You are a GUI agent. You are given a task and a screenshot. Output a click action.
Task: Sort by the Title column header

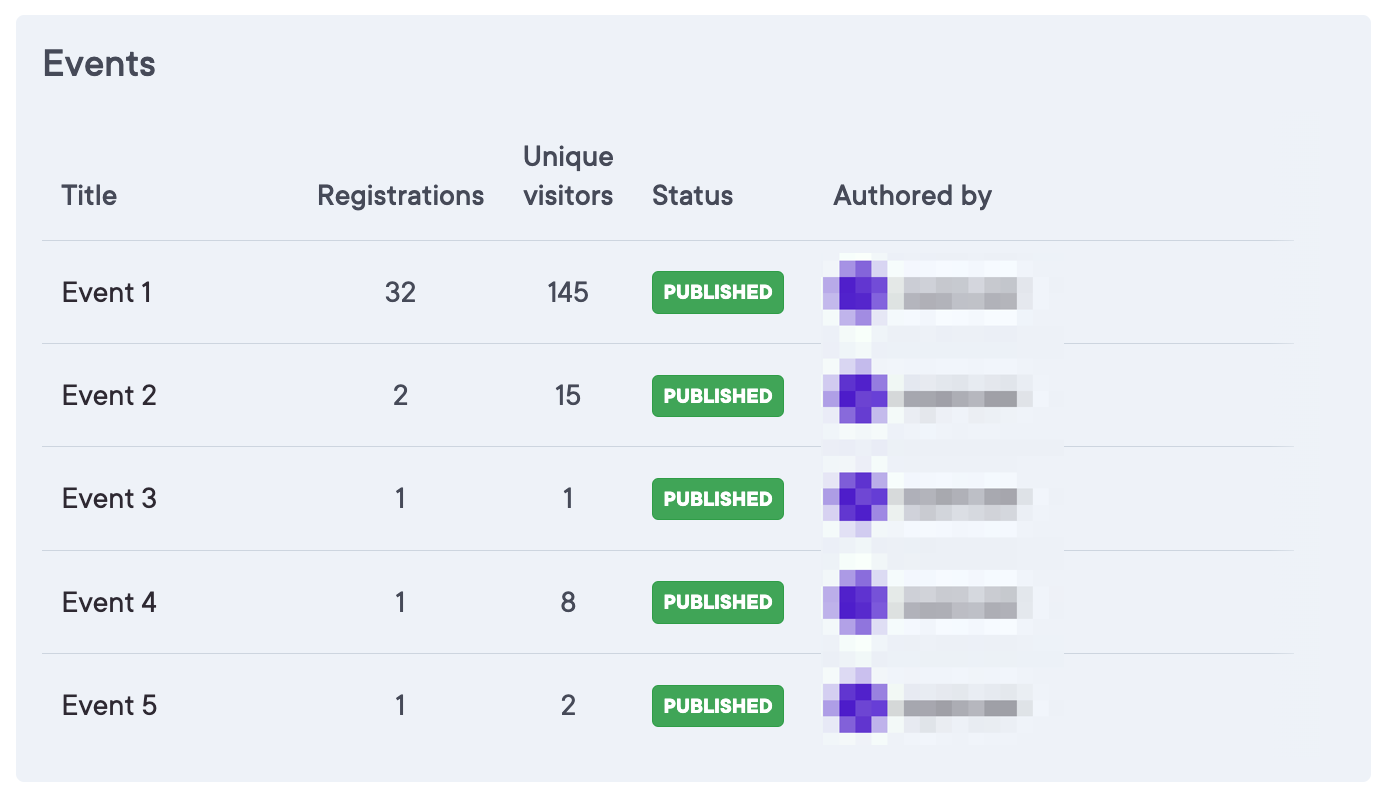(89, 196)
